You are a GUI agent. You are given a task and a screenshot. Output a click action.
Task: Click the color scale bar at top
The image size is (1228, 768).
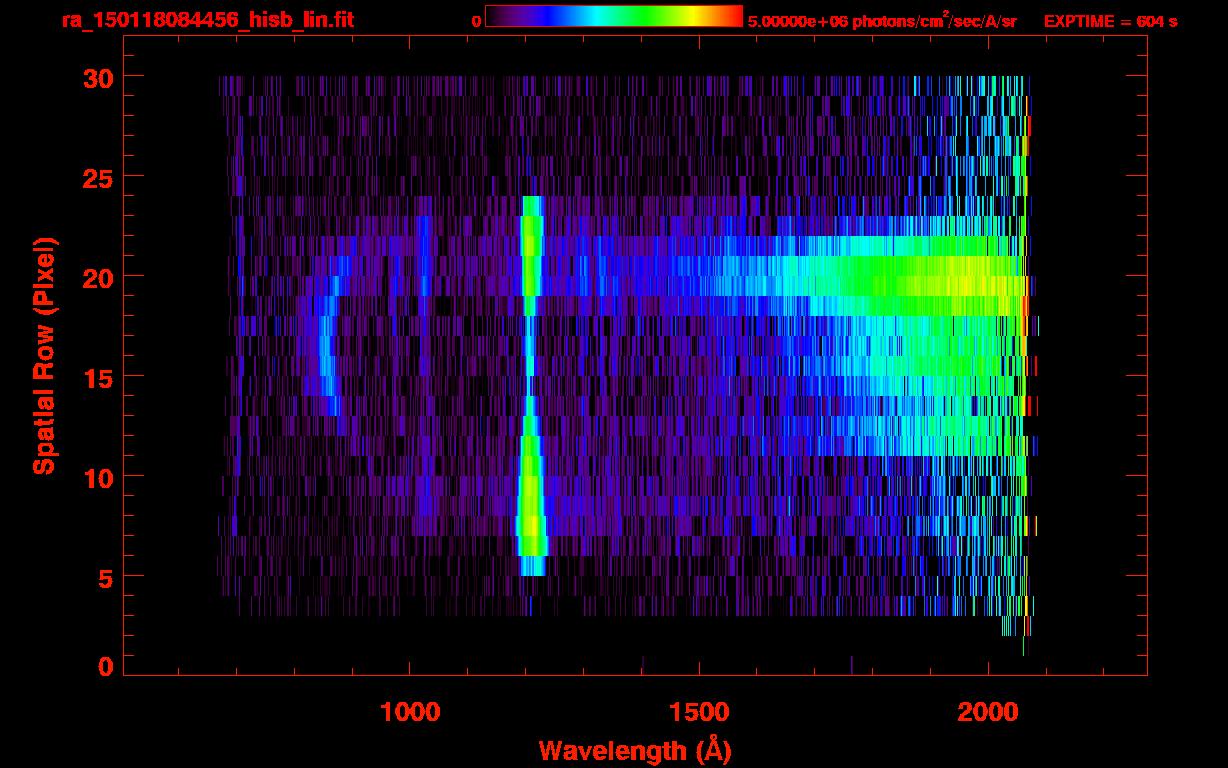613,16
